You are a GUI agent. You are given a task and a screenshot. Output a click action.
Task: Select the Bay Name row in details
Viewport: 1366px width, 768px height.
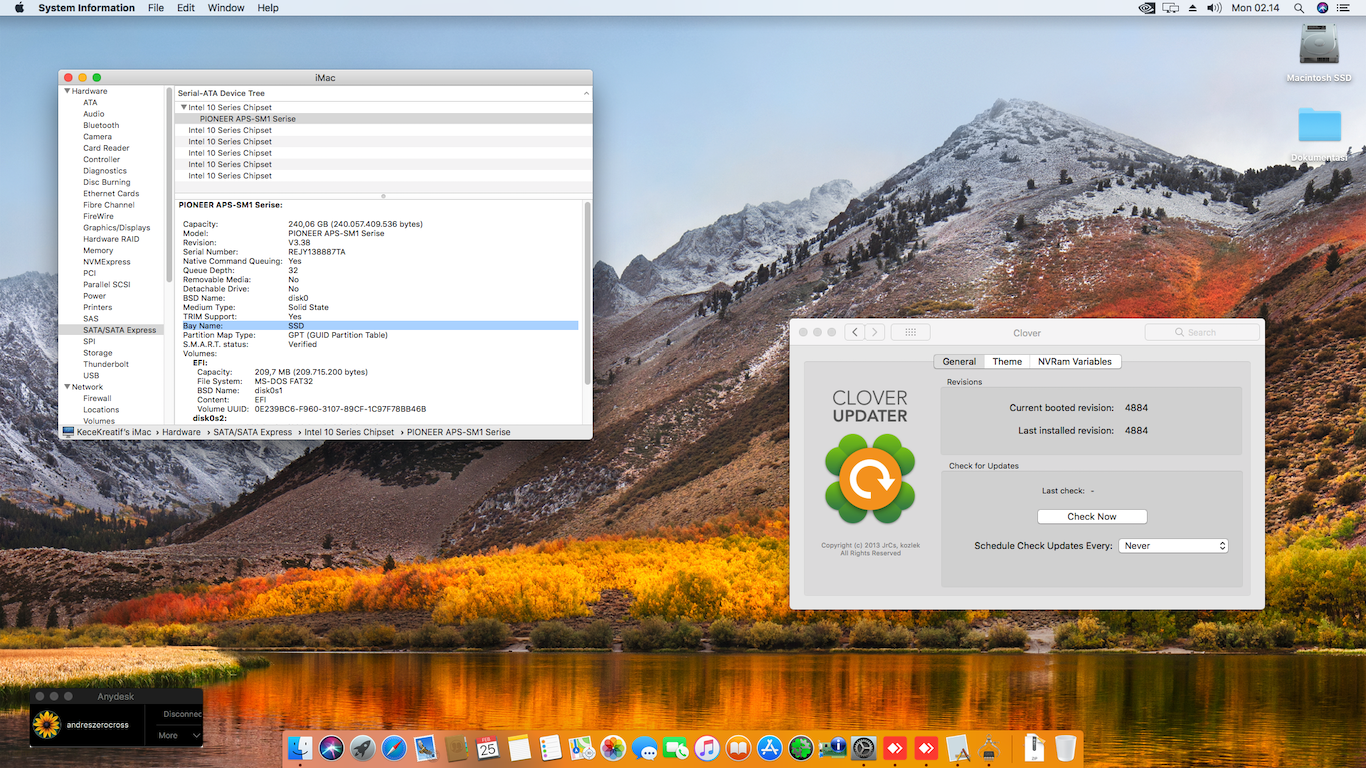(379, 326)
